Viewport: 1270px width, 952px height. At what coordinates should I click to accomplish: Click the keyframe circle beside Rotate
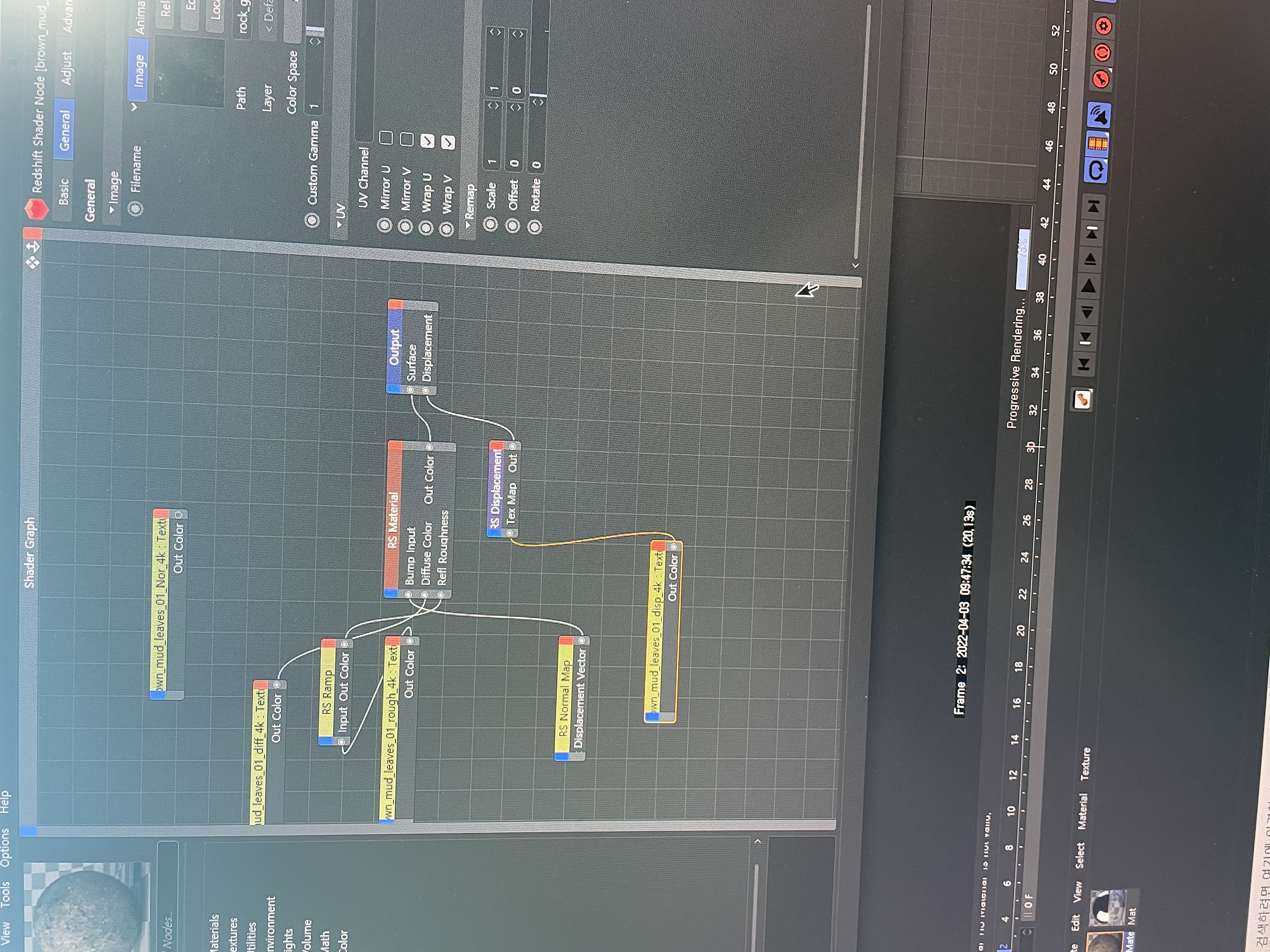535,227
